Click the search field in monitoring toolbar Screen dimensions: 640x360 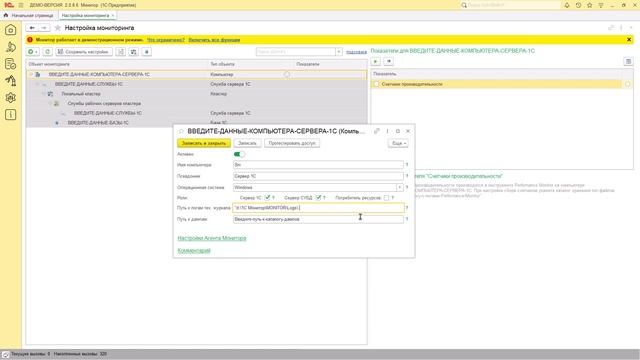tap(296, 52)
